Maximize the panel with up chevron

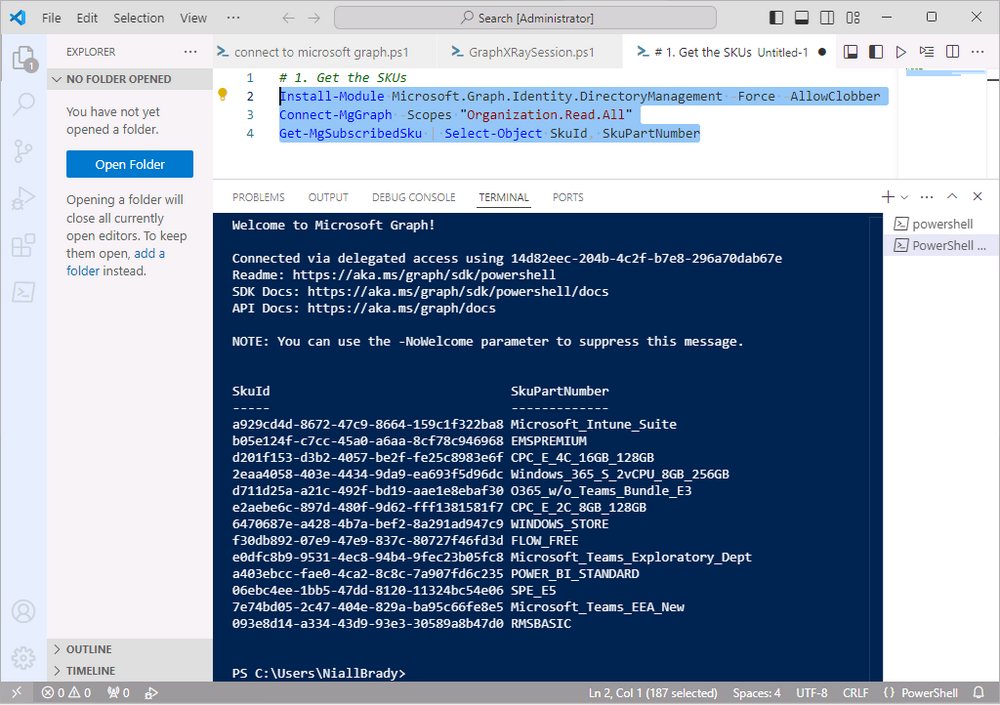(952, 197)
